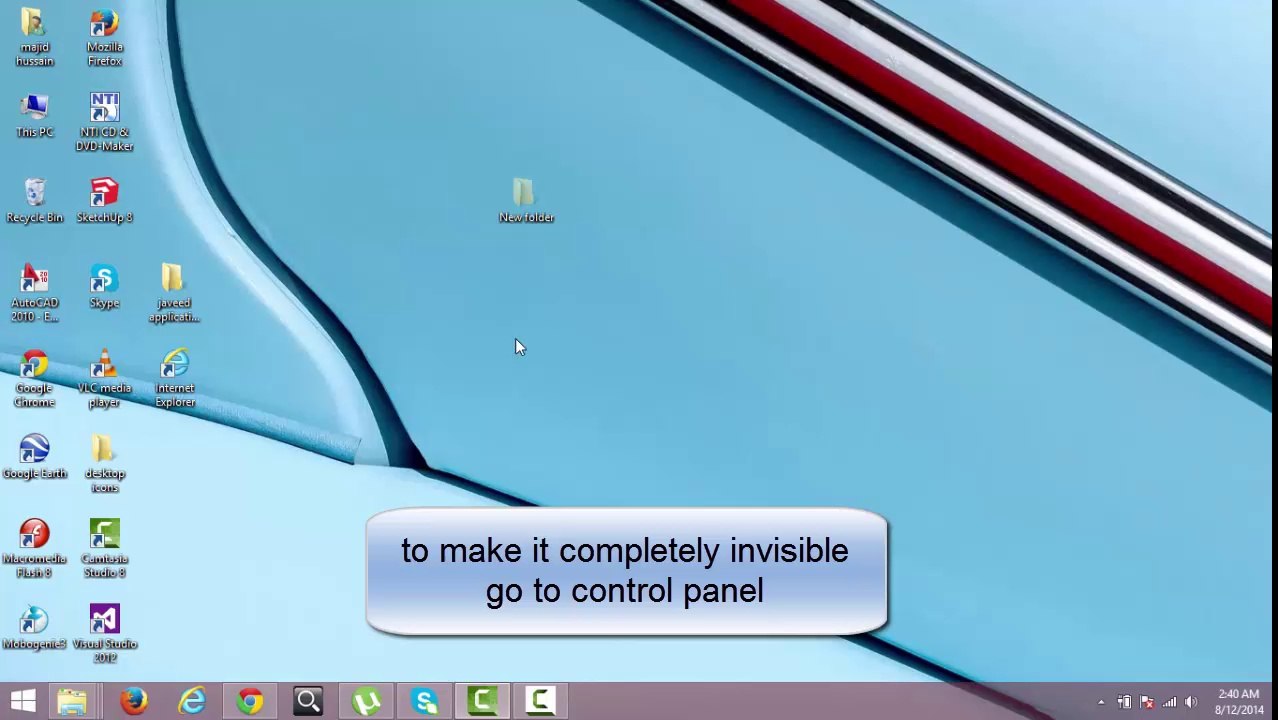Select the Google Earth shortcut
1278x720 pixels.
[34, 457]
